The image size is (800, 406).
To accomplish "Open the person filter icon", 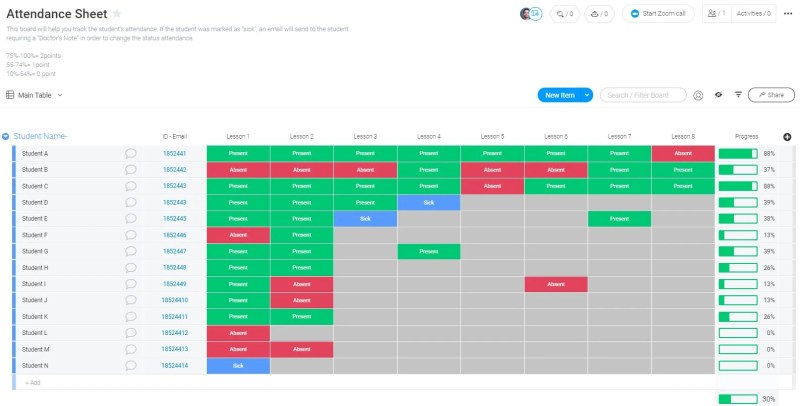I will pyautogui.click(x=698, y=95).
